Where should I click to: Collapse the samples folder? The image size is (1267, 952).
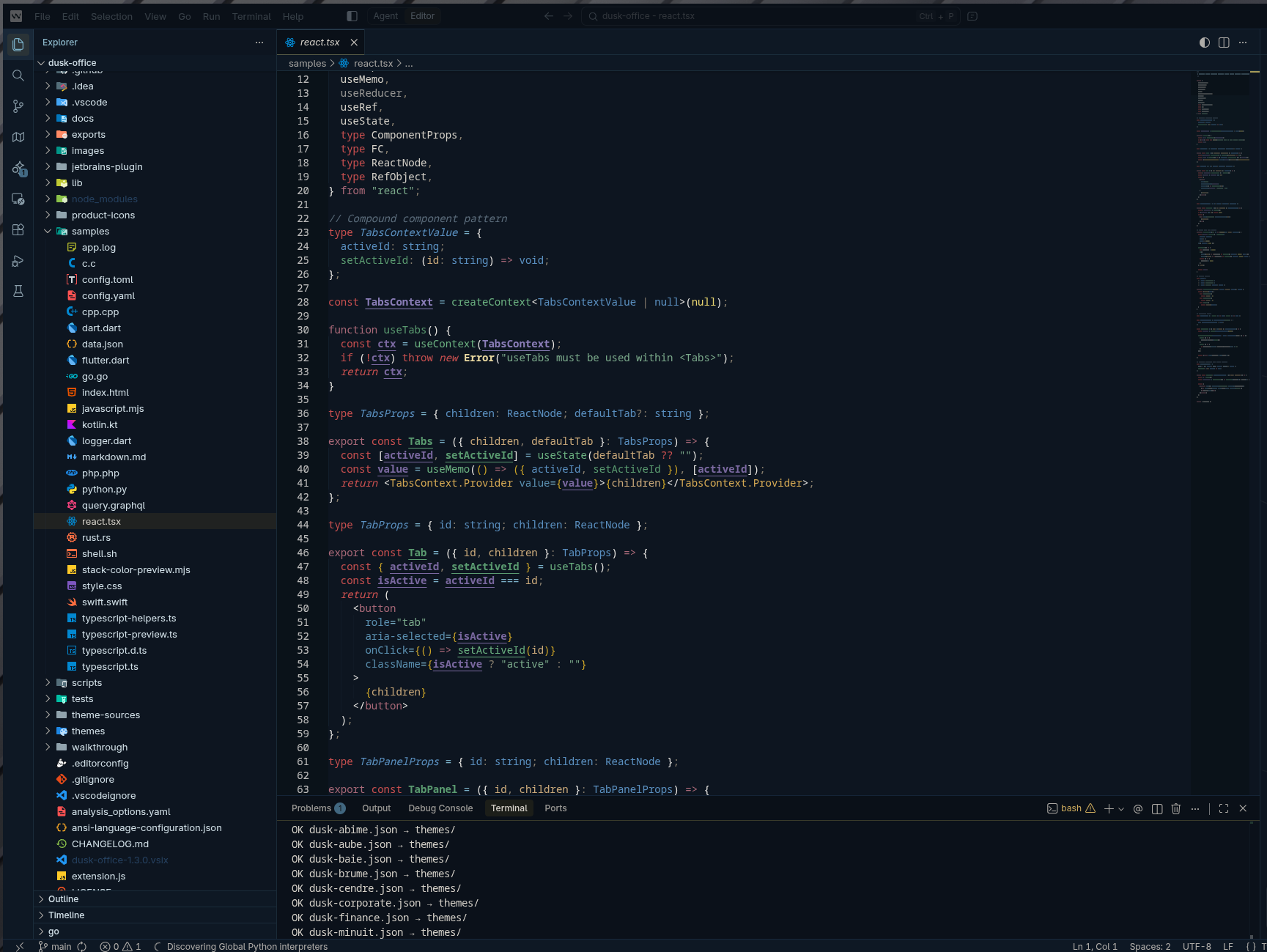pos(155,232)
